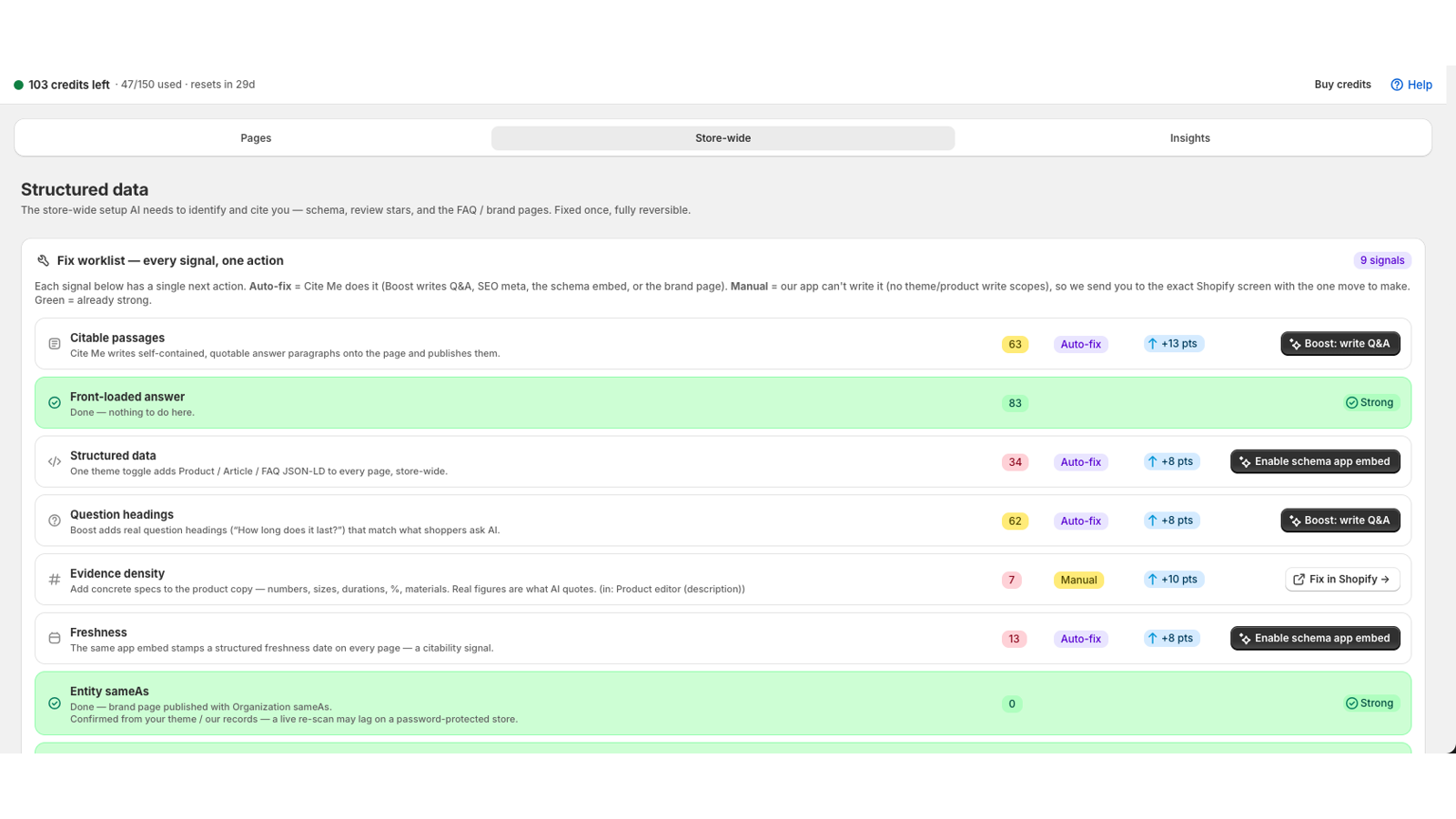
Task: Click Enable schema app embed for Freshness
Action: 1315,638
